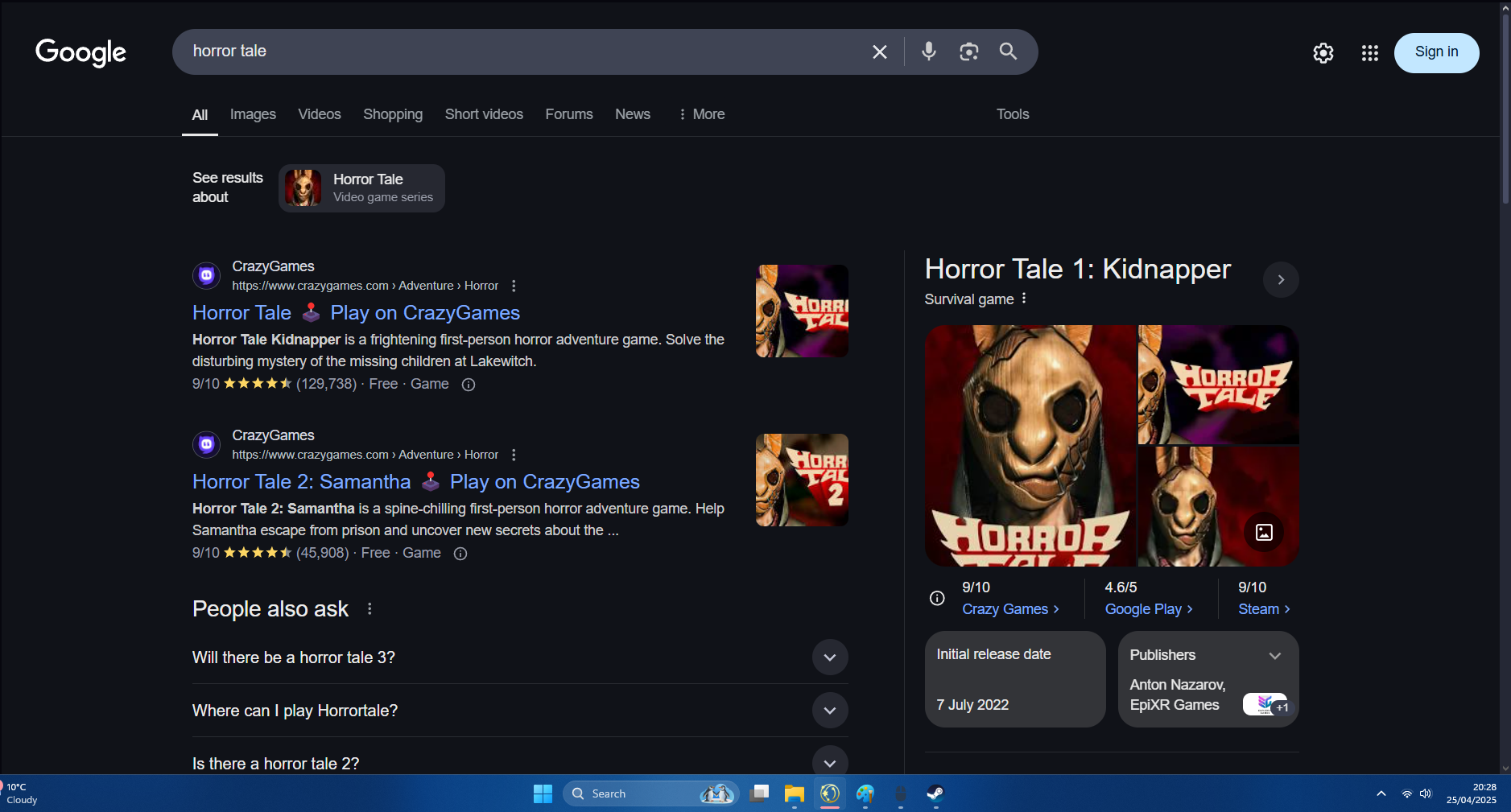Switch to the Forums tab
Screen dimensions: 1511x812
click(569, 114)
